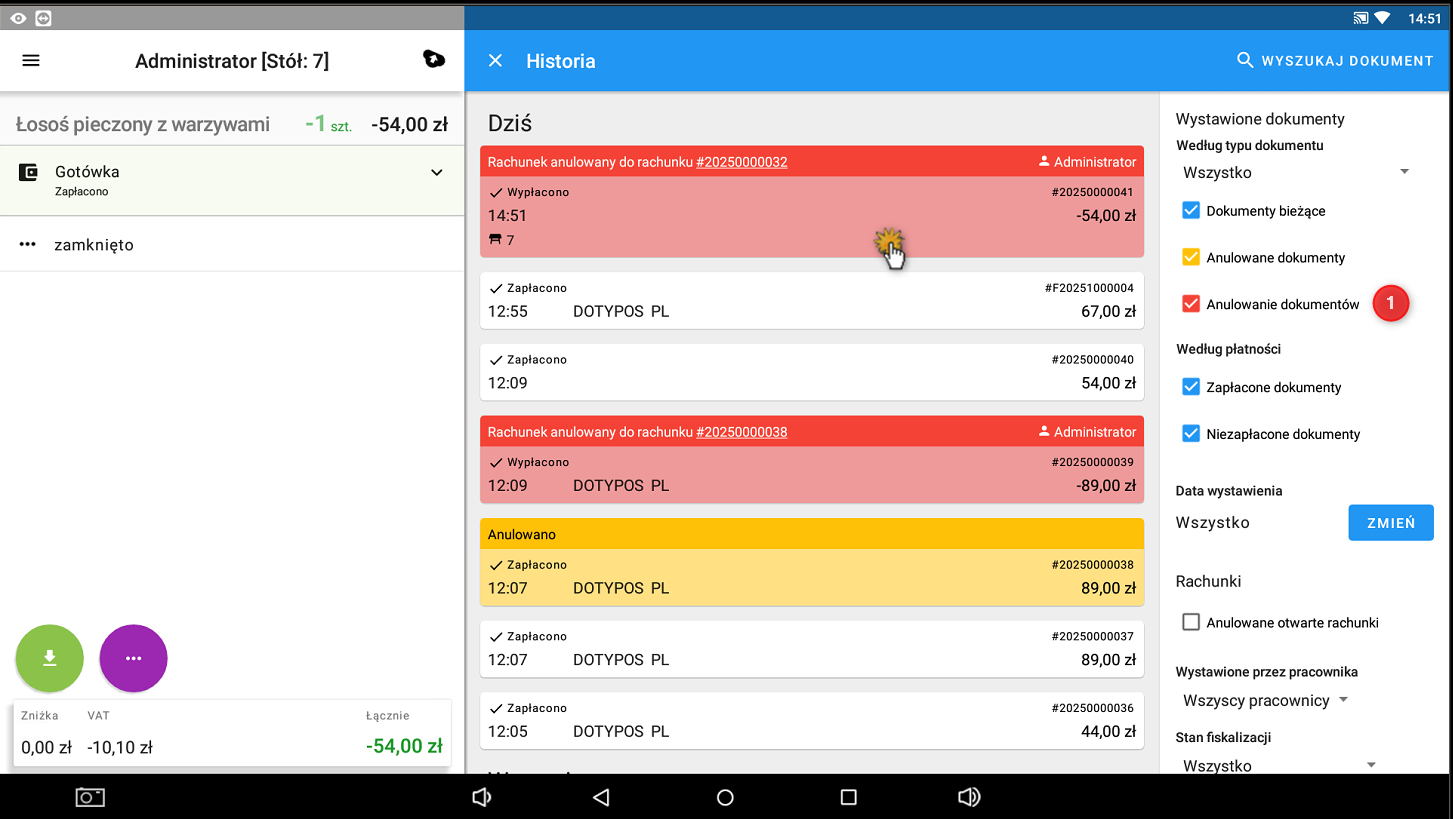Tap the Android home circle button

pyautogui.click(x=725, y=797)
